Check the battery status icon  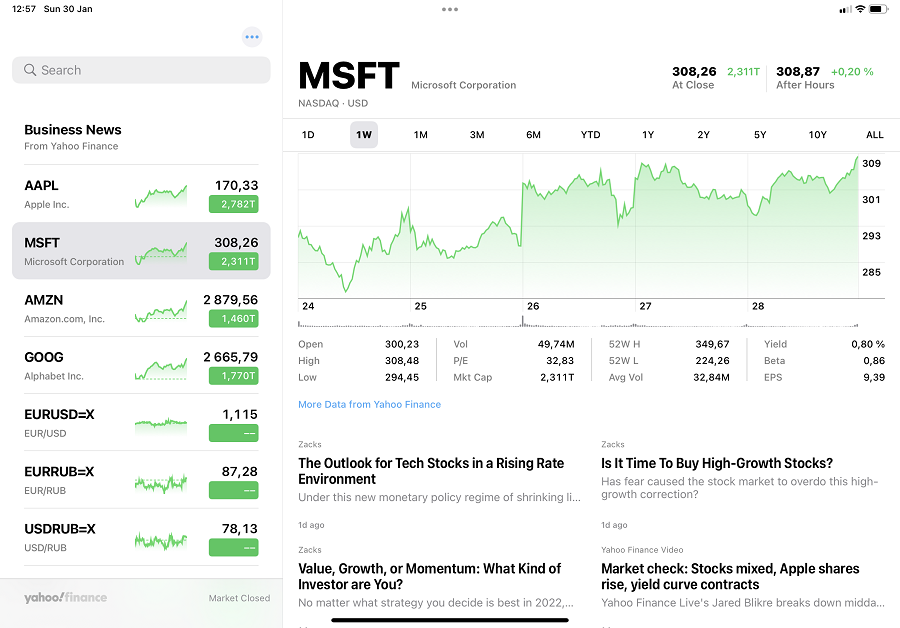click(879, 9)
